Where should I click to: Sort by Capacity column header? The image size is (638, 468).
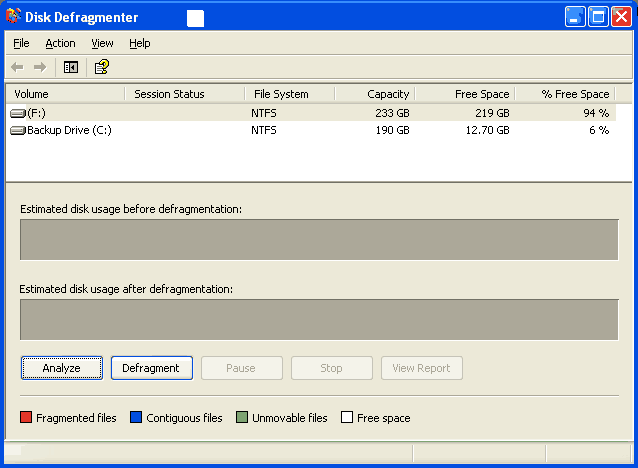tap(375, 94)
